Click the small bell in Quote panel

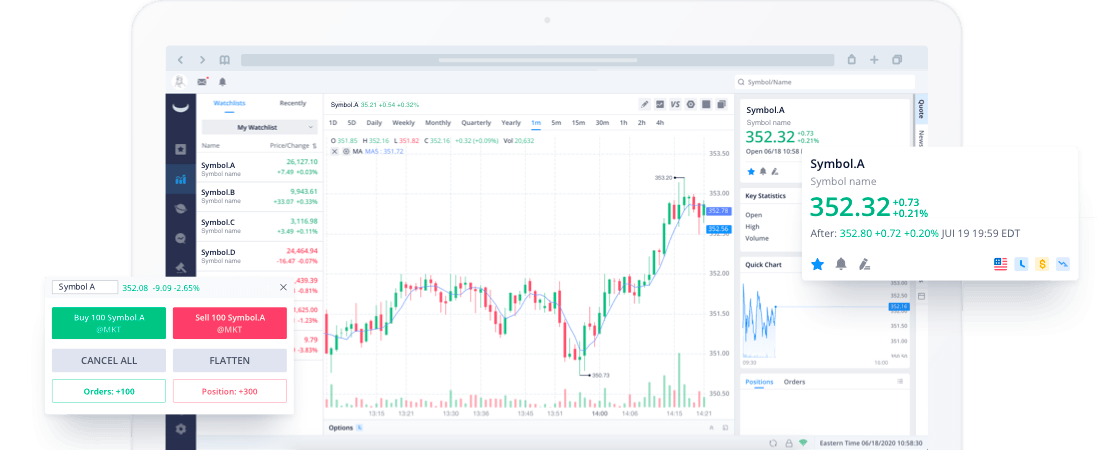[x=763, y=171]
